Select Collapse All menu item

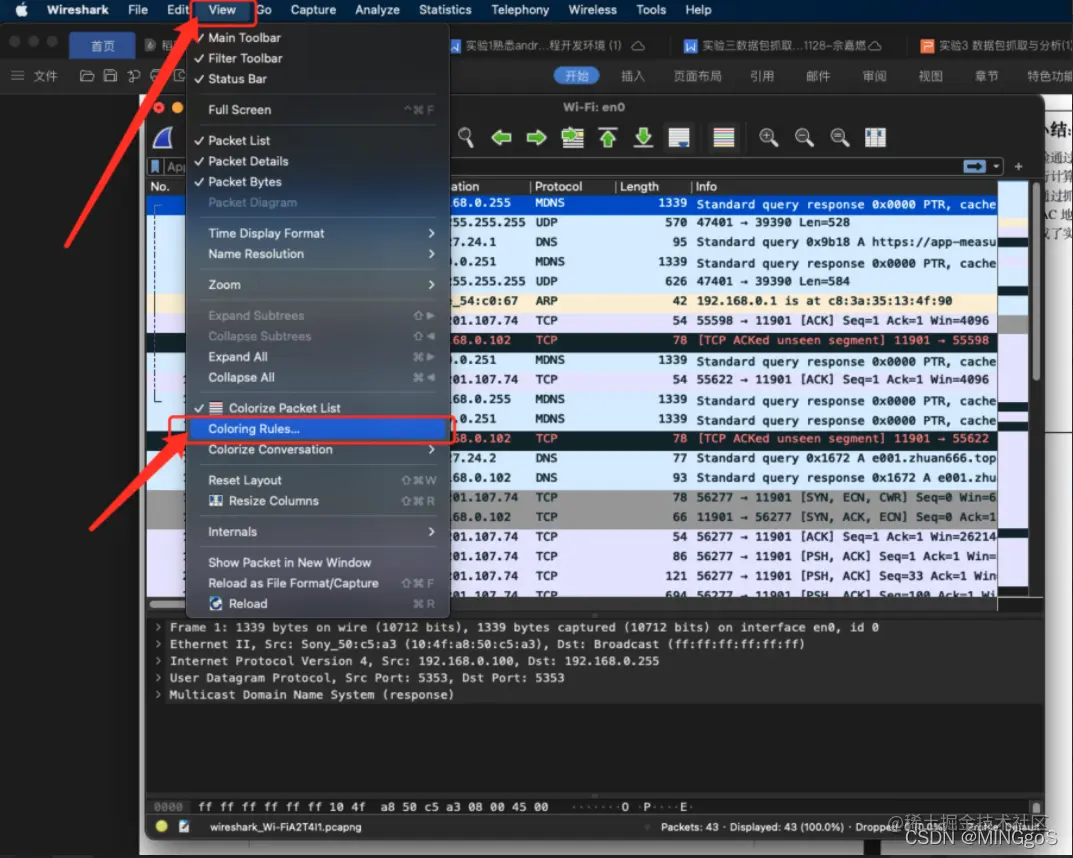(318, 377)
